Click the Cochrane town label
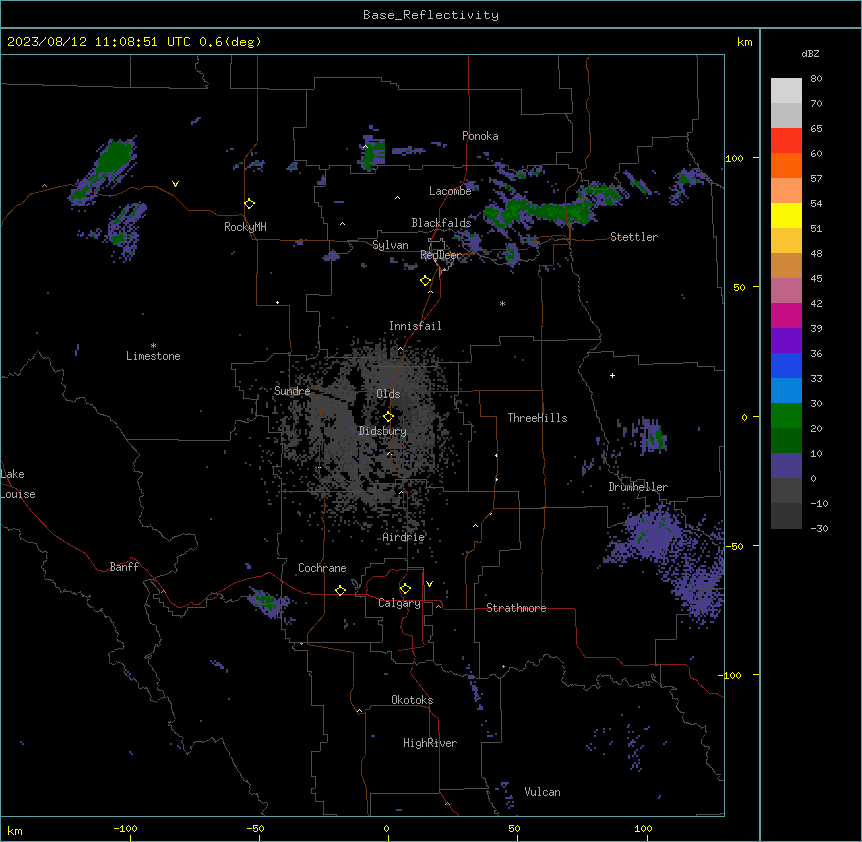 tap(322, 568)
